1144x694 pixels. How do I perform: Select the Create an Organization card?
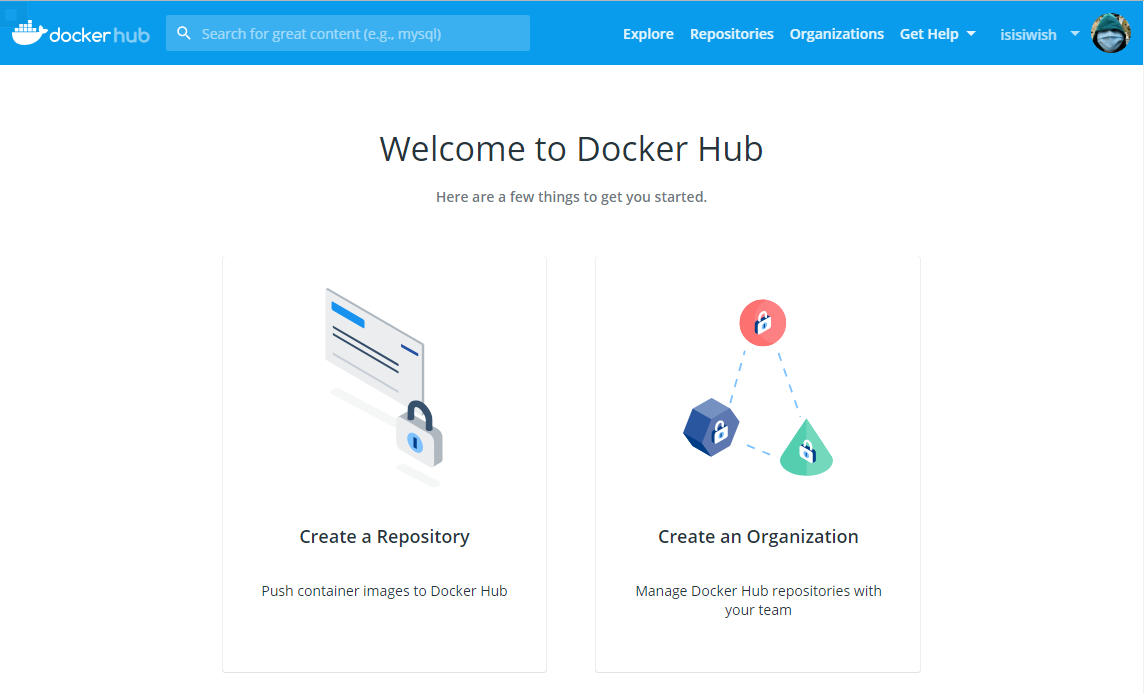(758, 463)
